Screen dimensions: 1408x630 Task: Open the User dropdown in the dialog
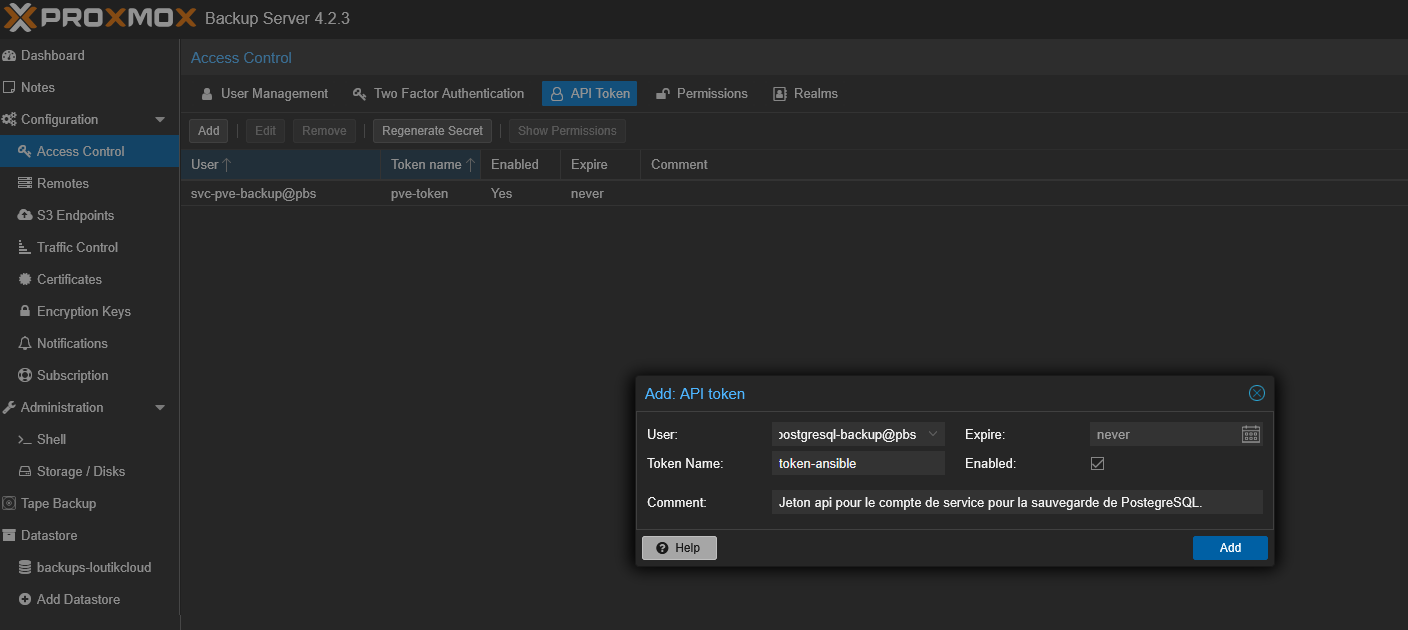pyautogui.click(x=933, y=434)
